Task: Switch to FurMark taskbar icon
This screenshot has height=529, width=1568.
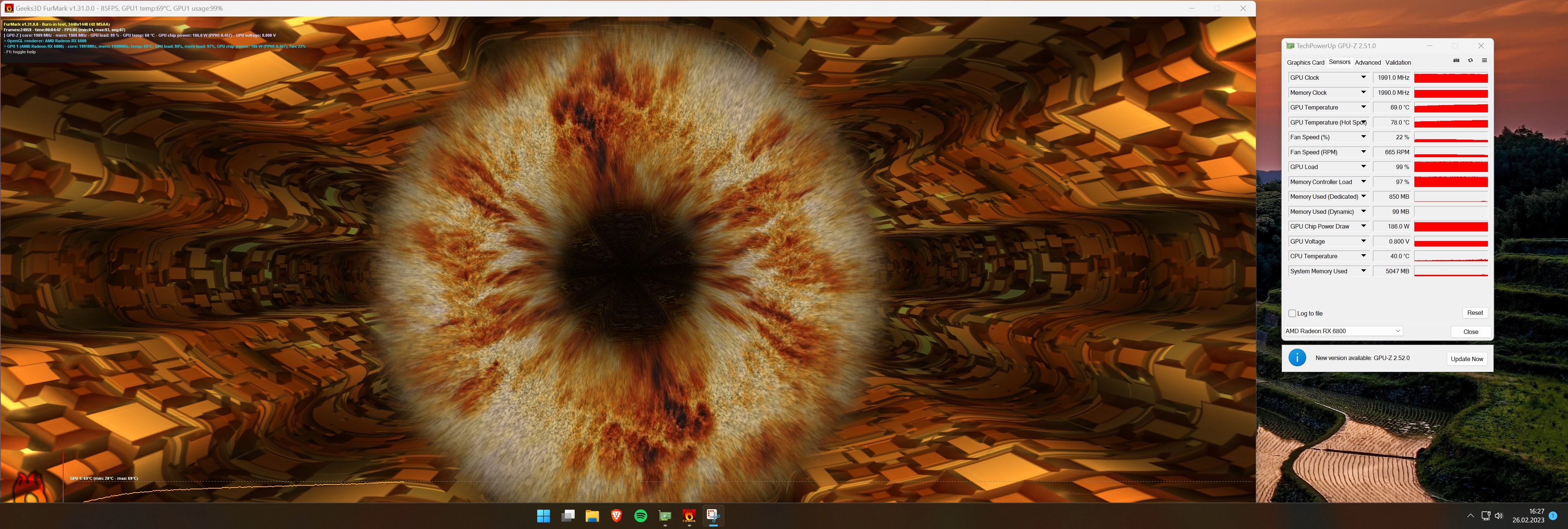Action: pos(689,516)
